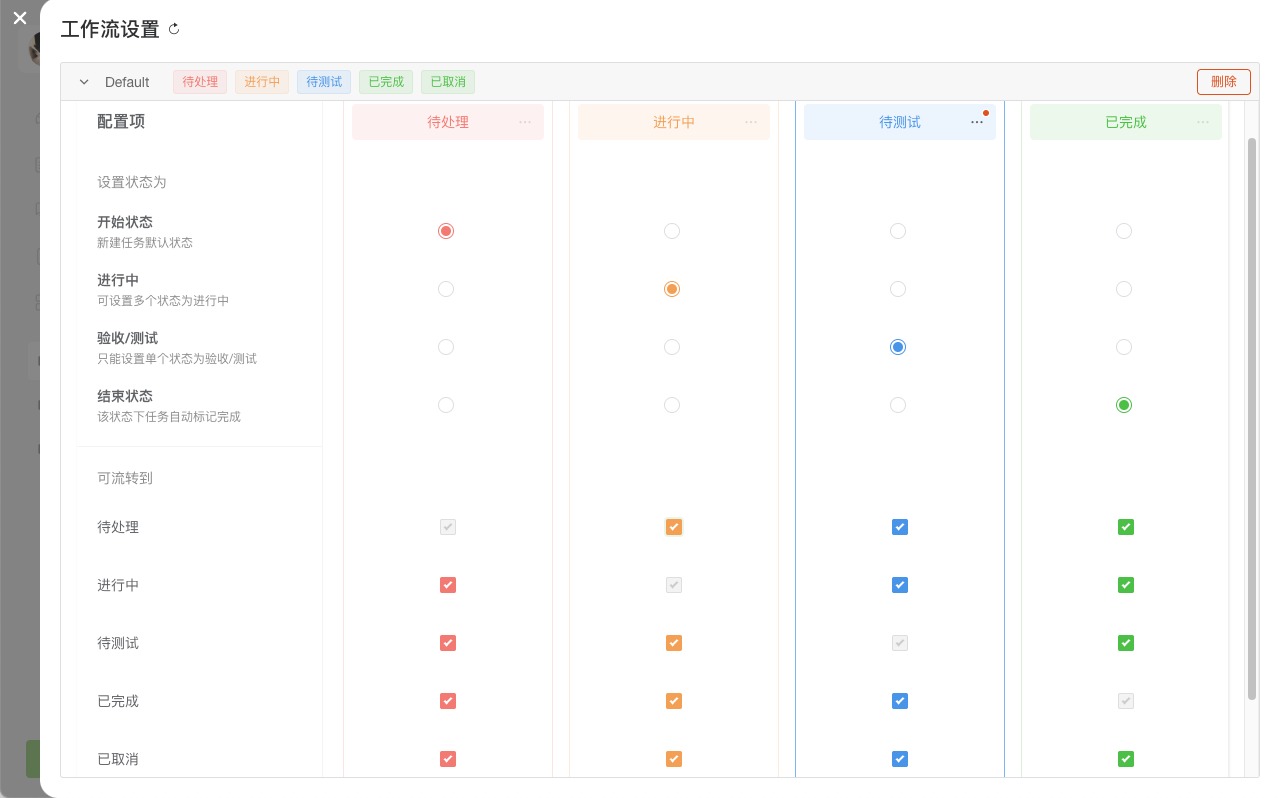
Task: Click the 已取消 status tag in header
Action: 448,82
